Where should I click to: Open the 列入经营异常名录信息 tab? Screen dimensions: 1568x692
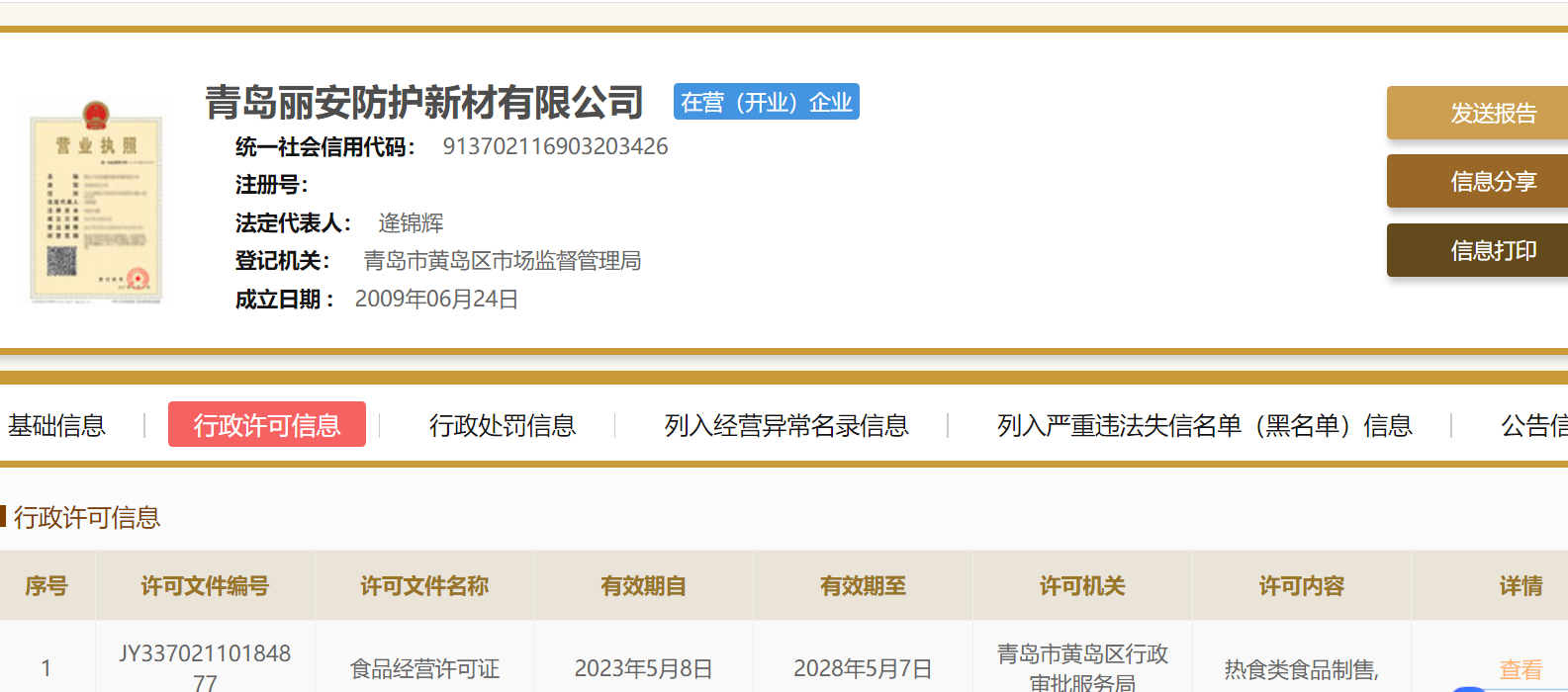tap(786, 425)
